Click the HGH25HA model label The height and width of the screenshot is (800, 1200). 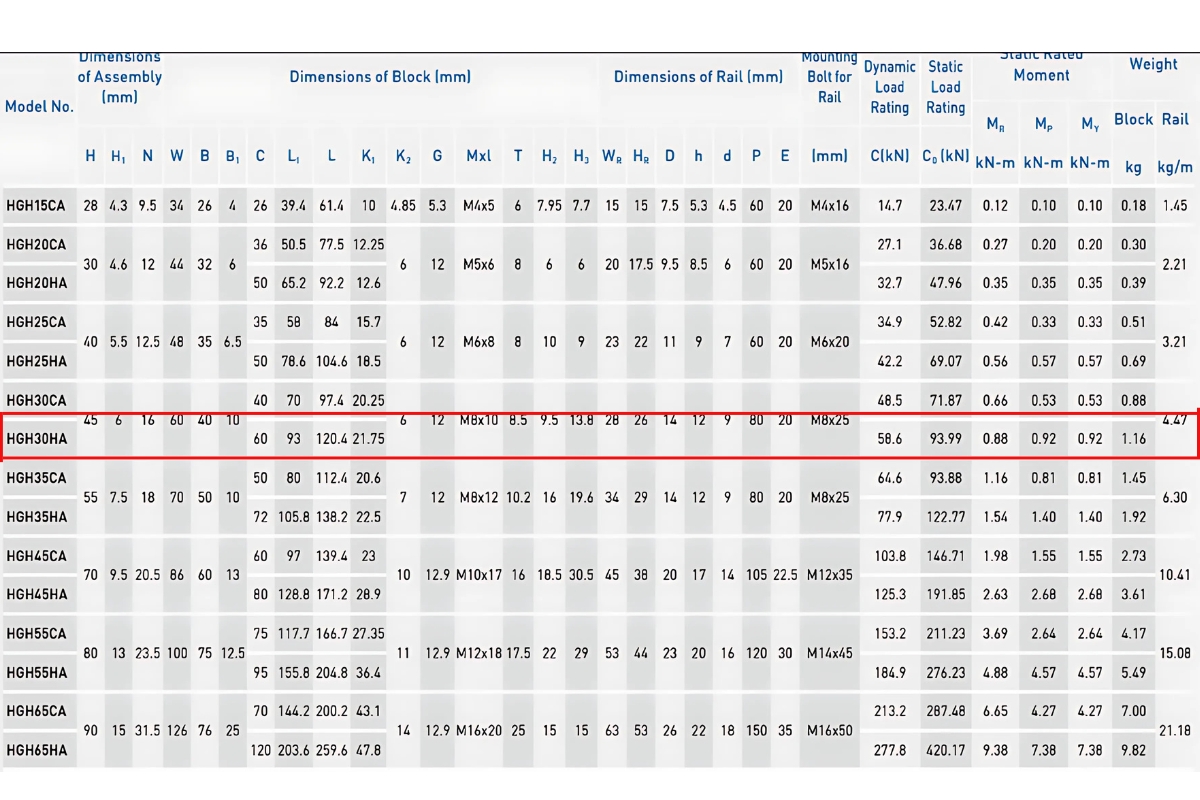tap(36, 361)
